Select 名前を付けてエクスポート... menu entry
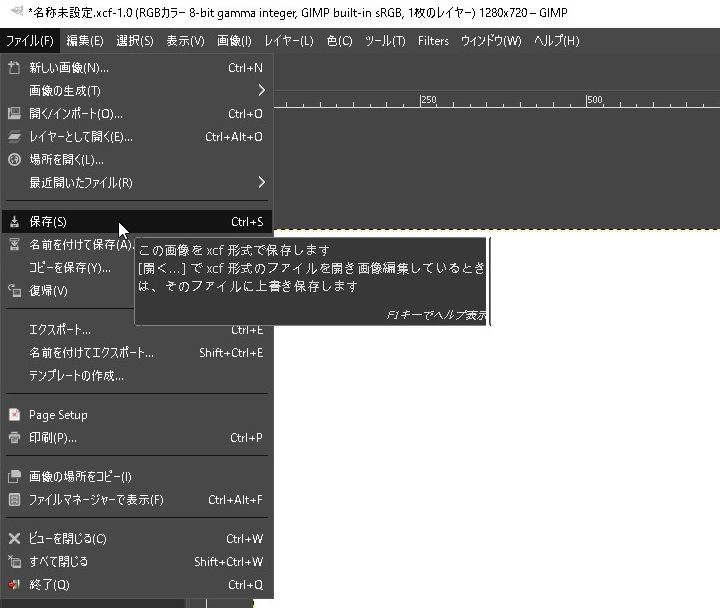The width and height of the screenshot is (720, 608). (x=91, y=353)
